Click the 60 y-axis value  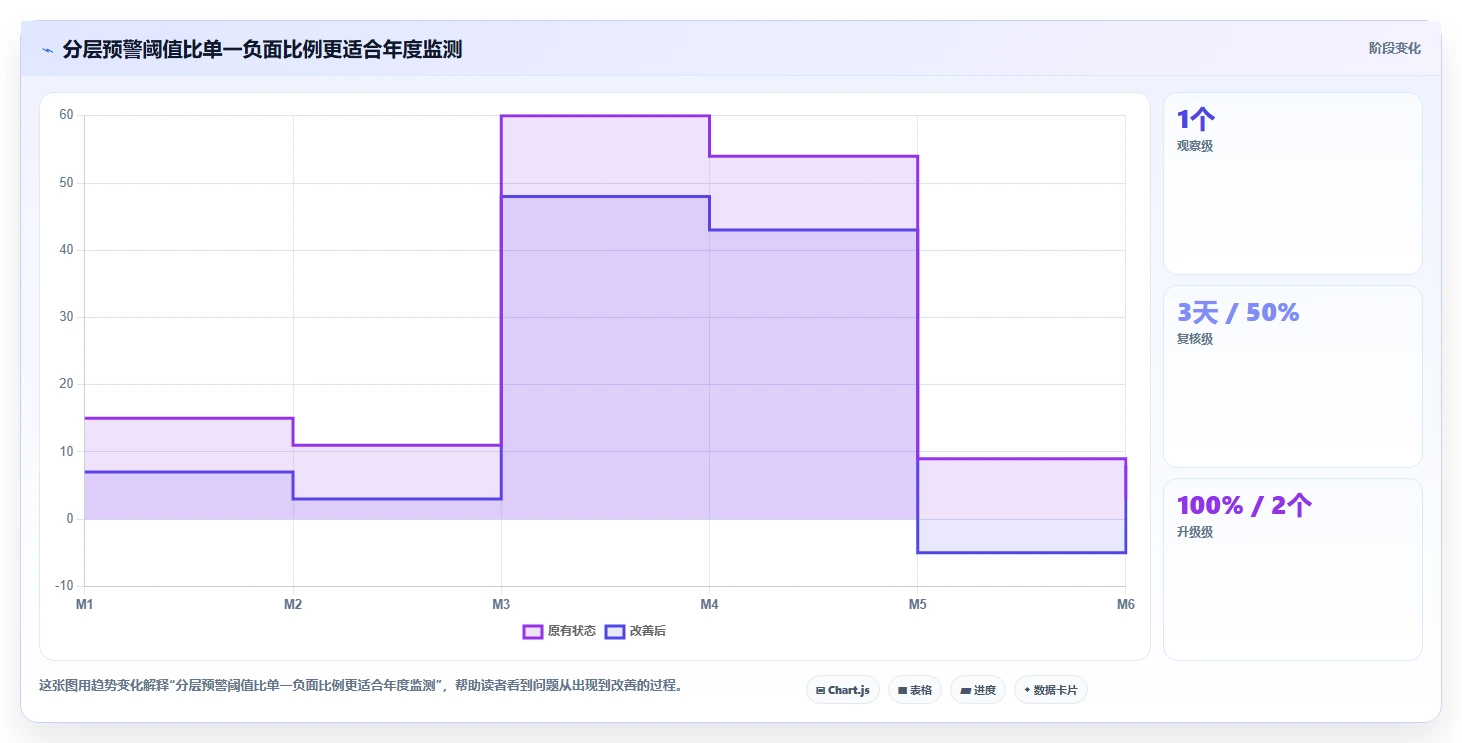pos(66,115)
